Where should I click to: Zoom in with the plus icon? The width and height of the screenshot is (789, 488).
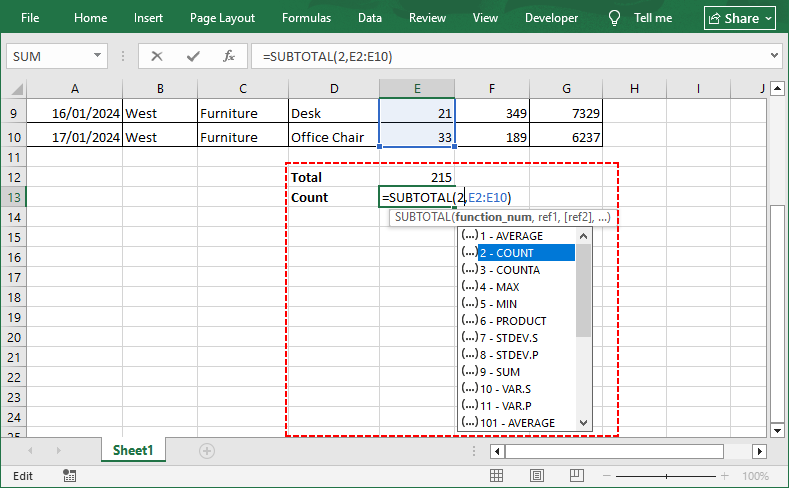pyautogui.click(x=725, y=476)
